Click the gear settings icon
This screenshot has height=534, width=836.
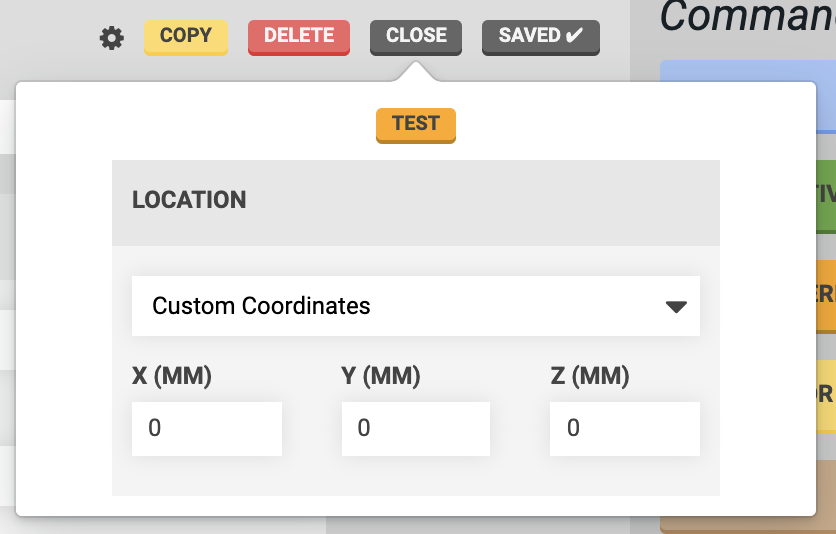click(x=112, y=39)
